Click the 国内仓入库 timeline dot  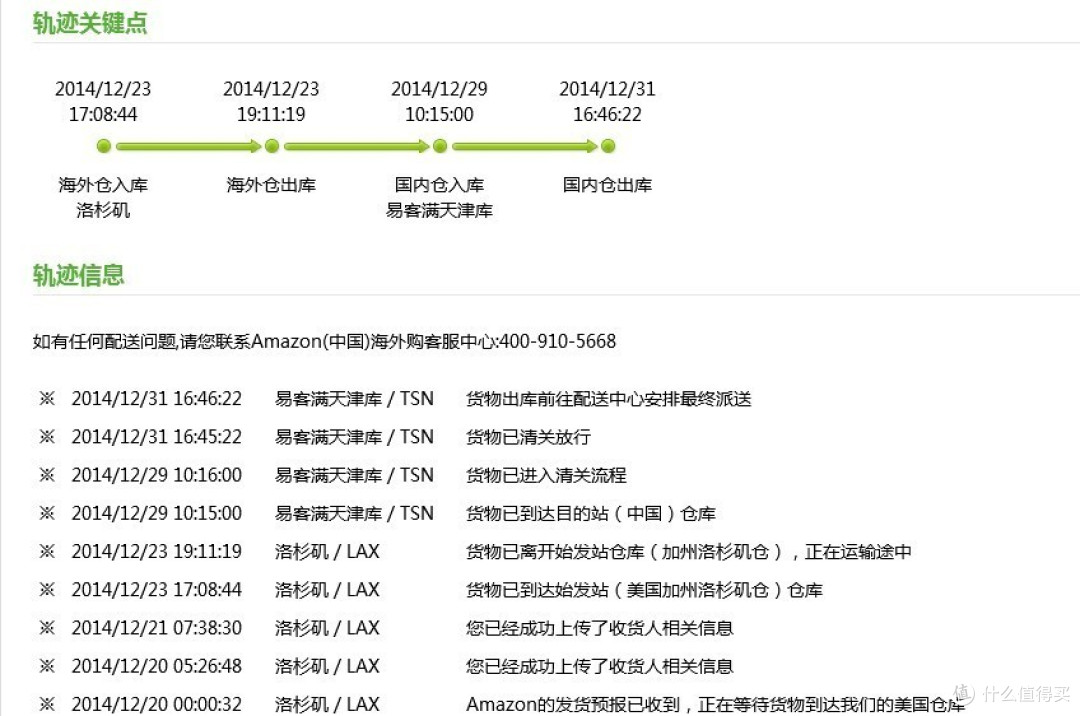pyautogui.click(x=439, y=146)
